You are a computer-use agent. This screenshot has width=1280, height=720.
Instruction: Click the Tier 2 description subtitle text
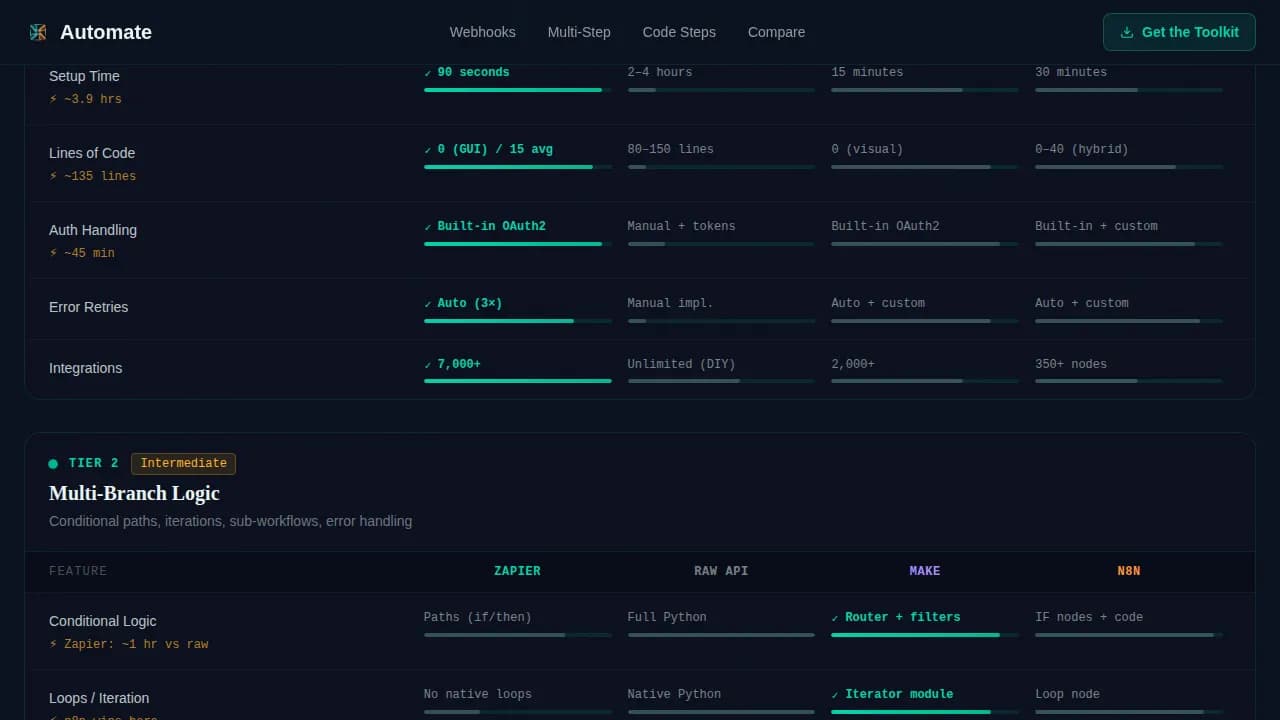tap(230, 521)
